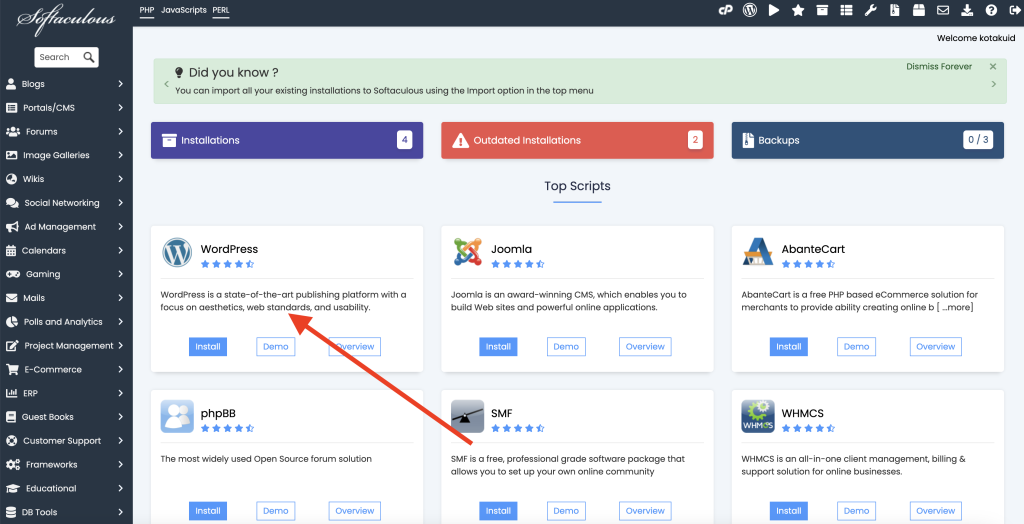The width and height of the screenshot is (1024, 524).
Task: Expand Polls and Analytics chevron
Action: pyautogui.click(x=121, y=321)
